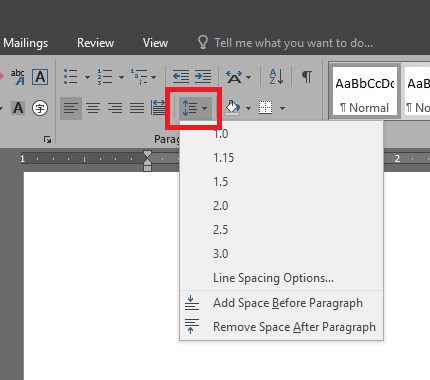Open Line Spacing Options

pyautogui.click(x=282, y=278)
